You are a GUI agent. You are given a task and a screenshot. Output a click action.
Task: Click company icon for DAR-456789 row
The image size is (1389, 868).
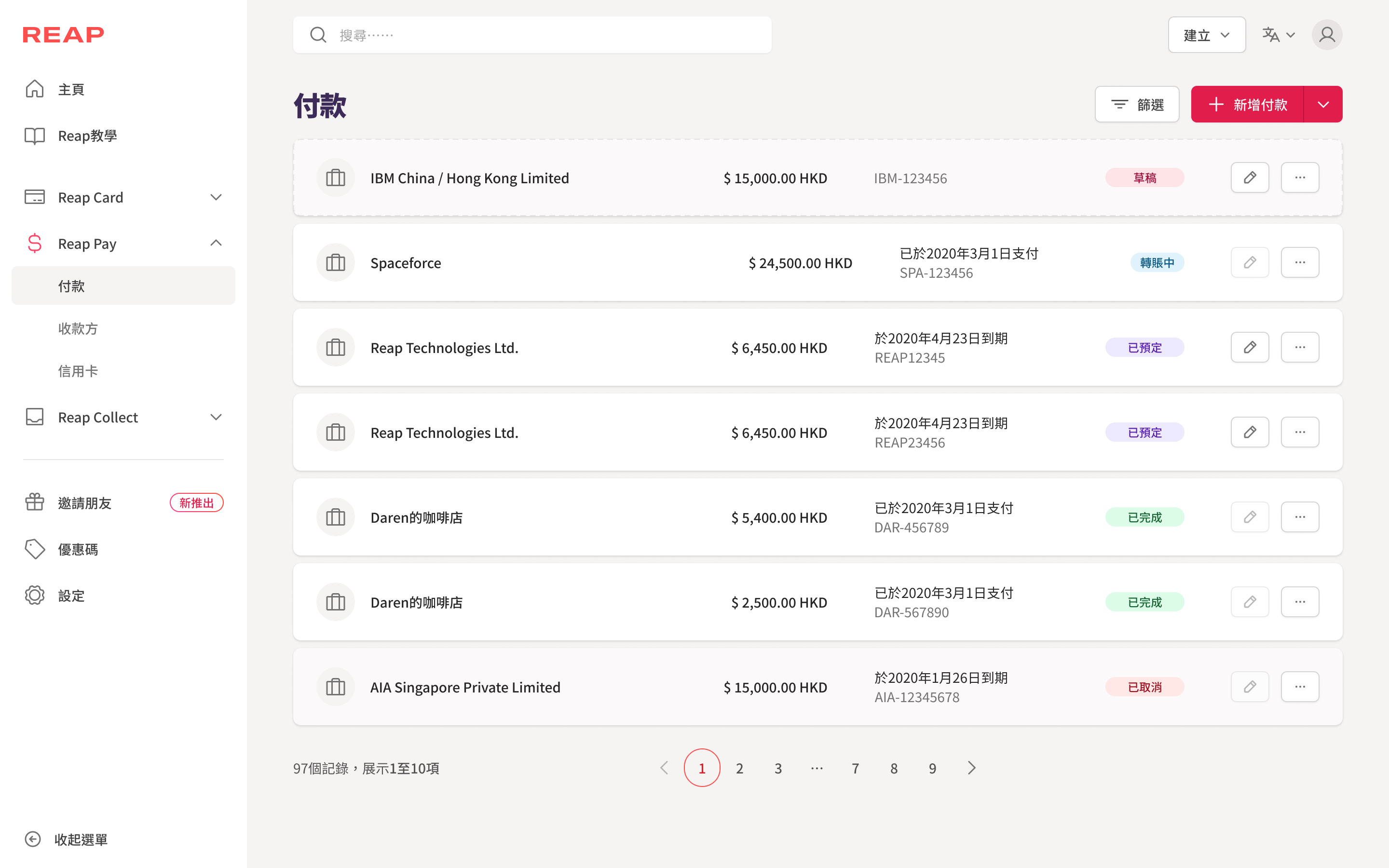click(335, 517)
